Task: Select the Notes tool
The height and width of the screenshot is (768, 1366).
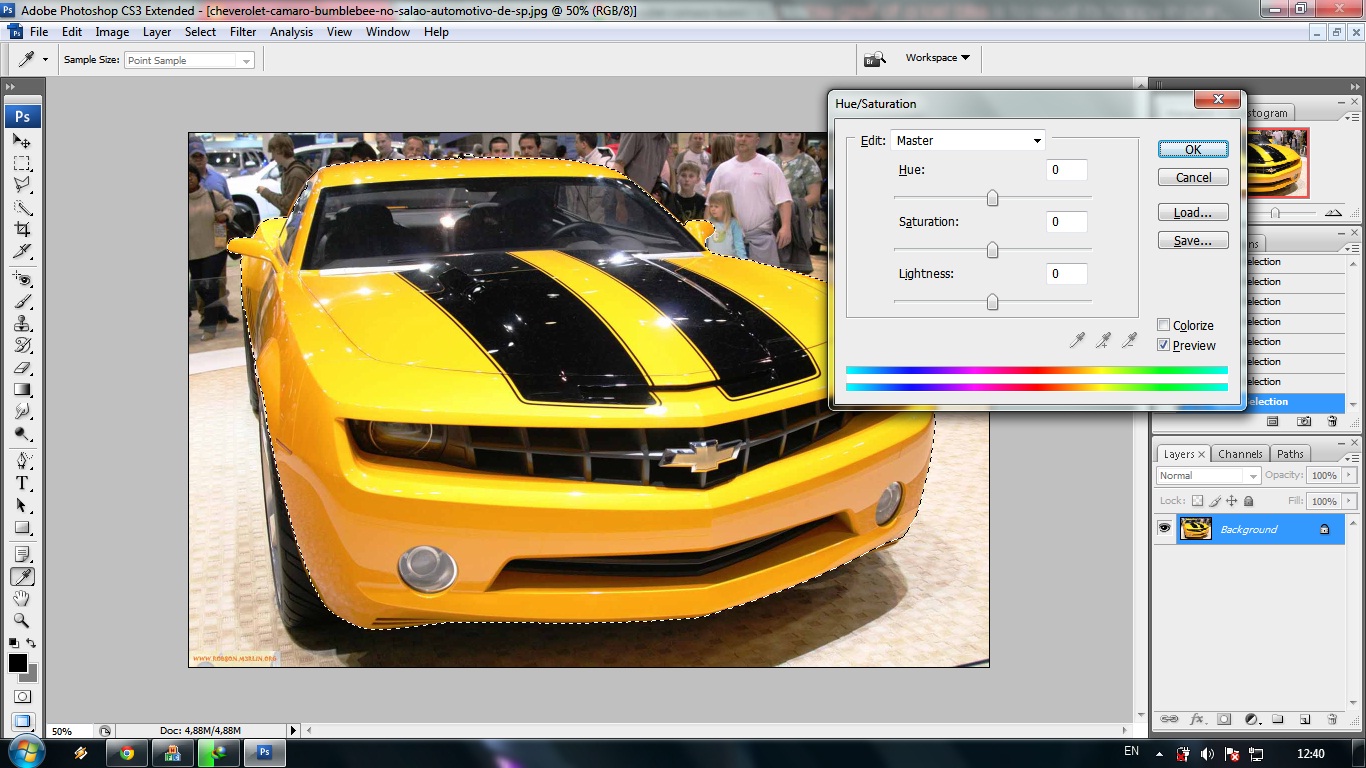Action: click(x=22, y=554)
